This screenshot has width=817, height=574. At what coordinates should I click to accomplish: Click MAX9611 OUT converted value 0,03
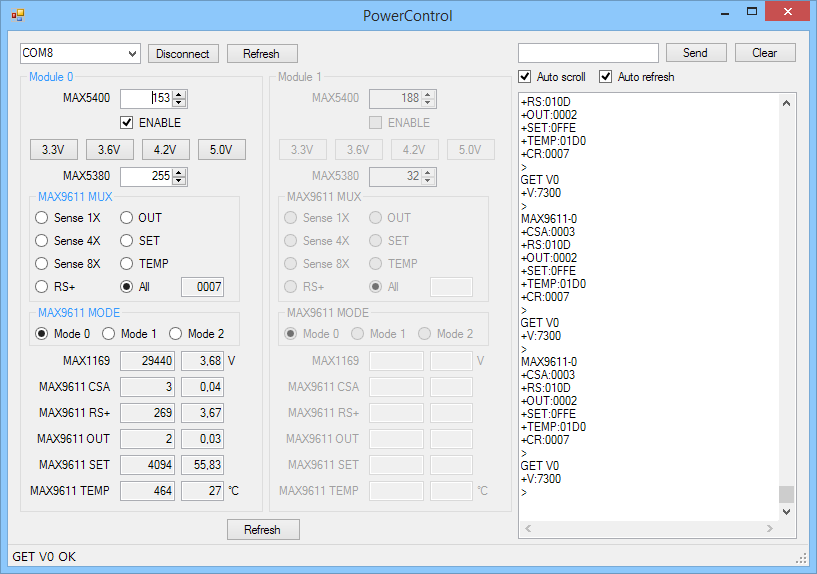(203, 439)
